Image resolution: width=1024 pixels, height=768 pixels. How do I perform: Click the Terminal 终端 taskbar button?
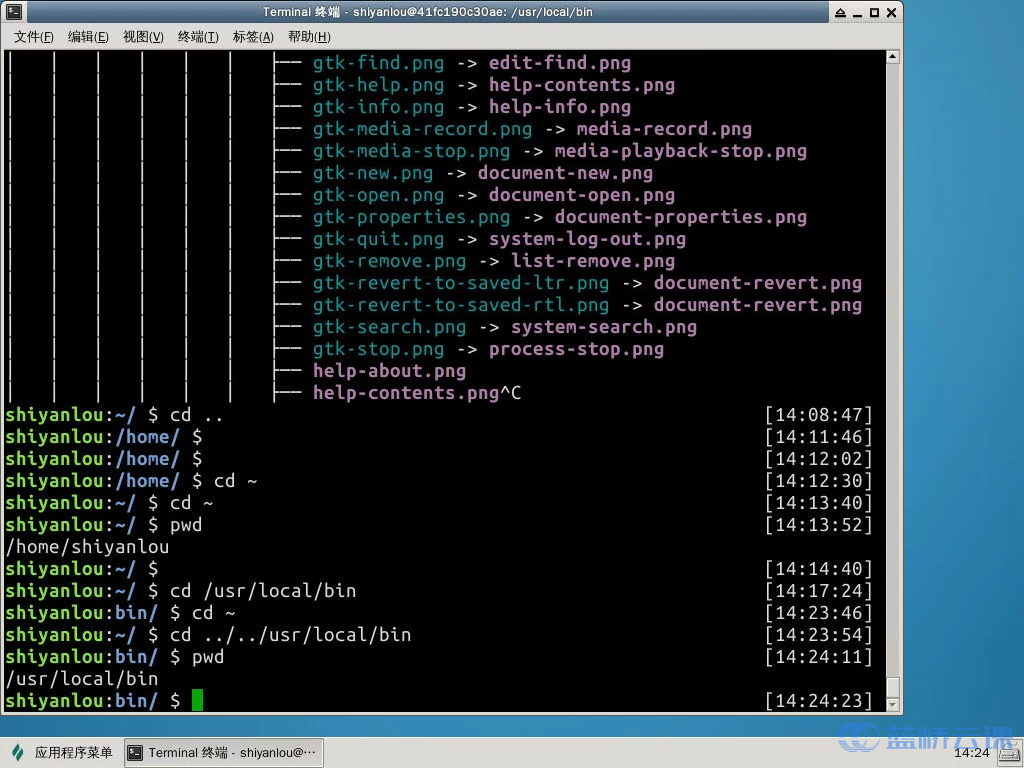[223, 753]
